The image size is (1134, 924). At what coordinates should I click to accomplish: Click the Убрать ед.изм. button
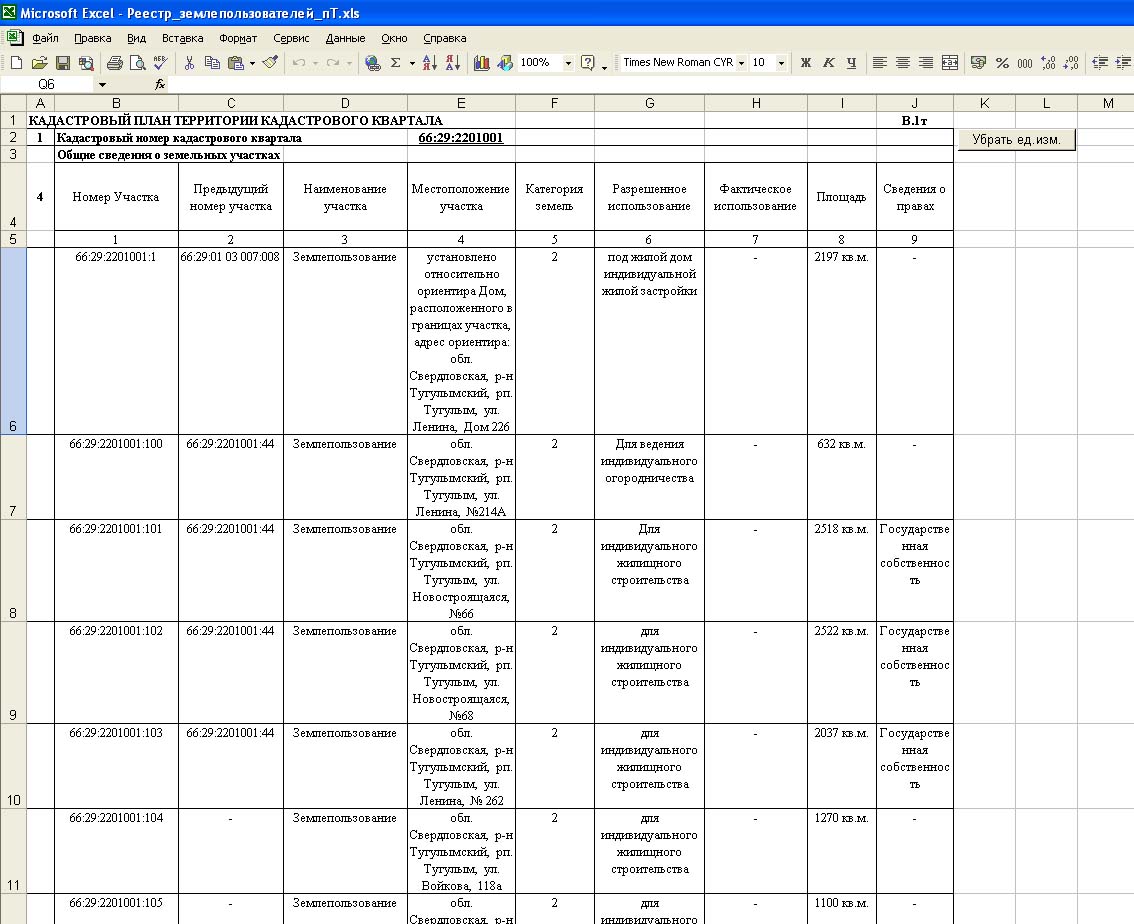1016,140
